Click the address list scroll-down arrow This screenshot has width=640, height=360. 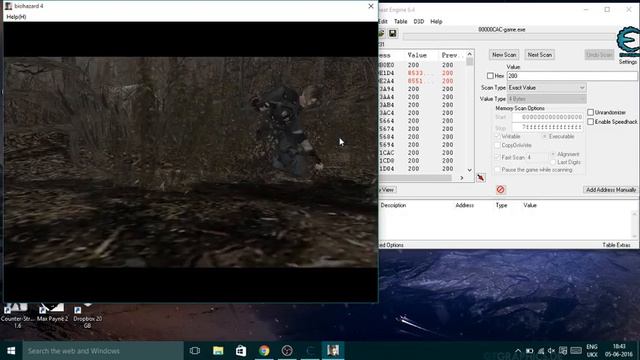[469, 170]
